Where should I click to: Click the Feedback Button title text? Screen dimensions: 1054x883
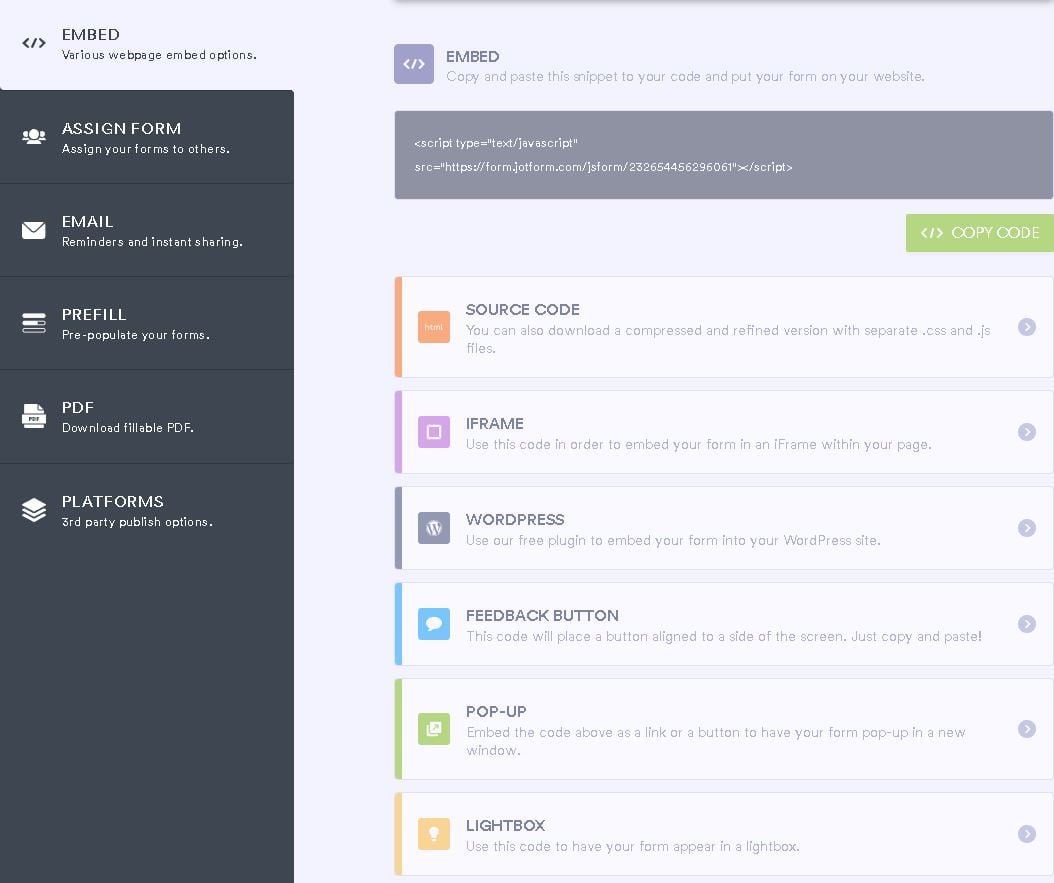(542, 616)
